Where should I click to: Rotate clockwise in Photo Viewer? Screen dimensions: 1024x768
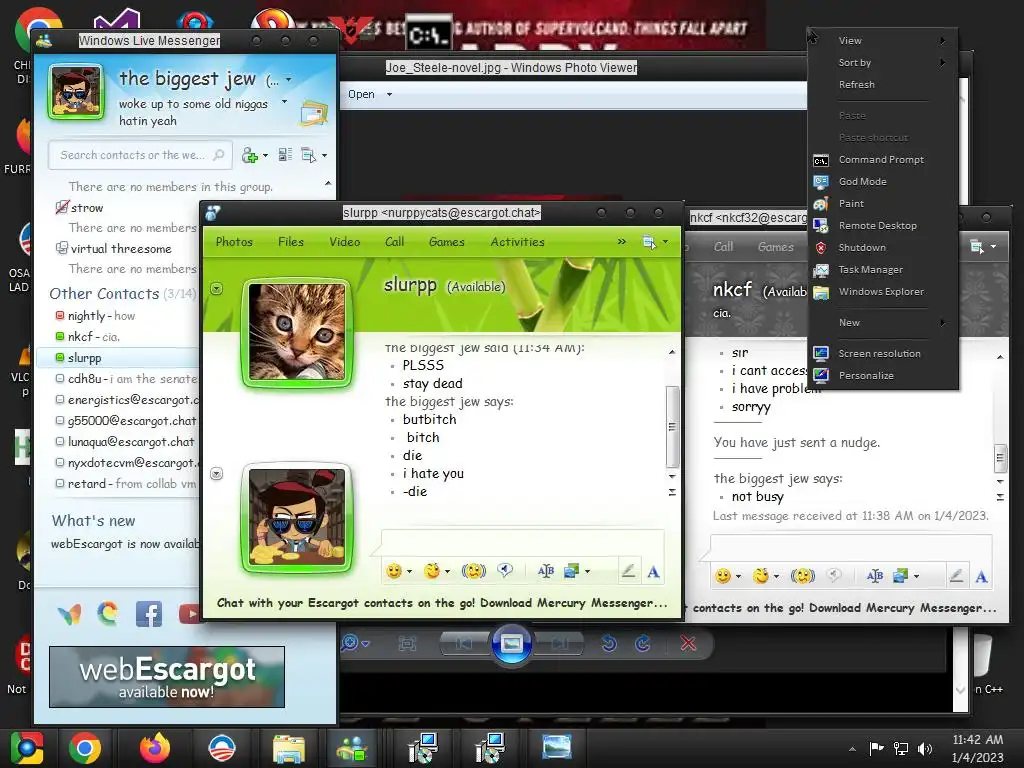coord(643,644)
